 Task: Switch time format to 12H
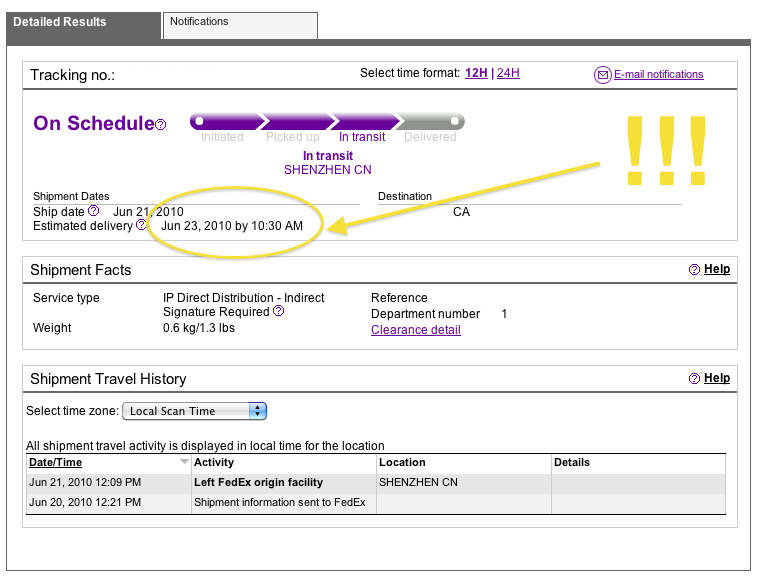point(476,74)
